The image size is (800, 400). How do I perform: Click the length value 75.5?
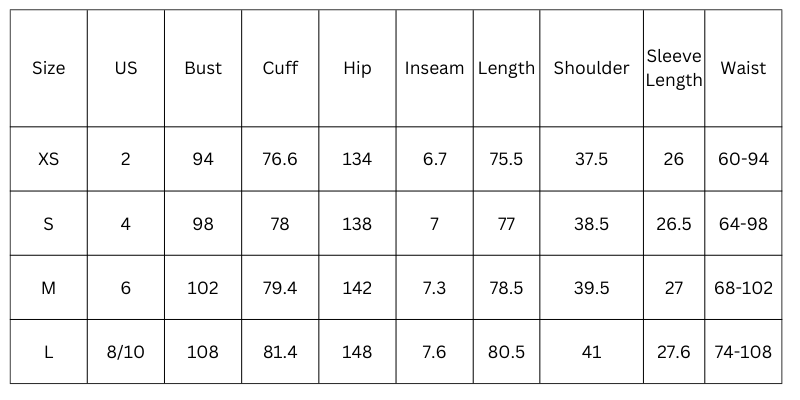[506, 159]
